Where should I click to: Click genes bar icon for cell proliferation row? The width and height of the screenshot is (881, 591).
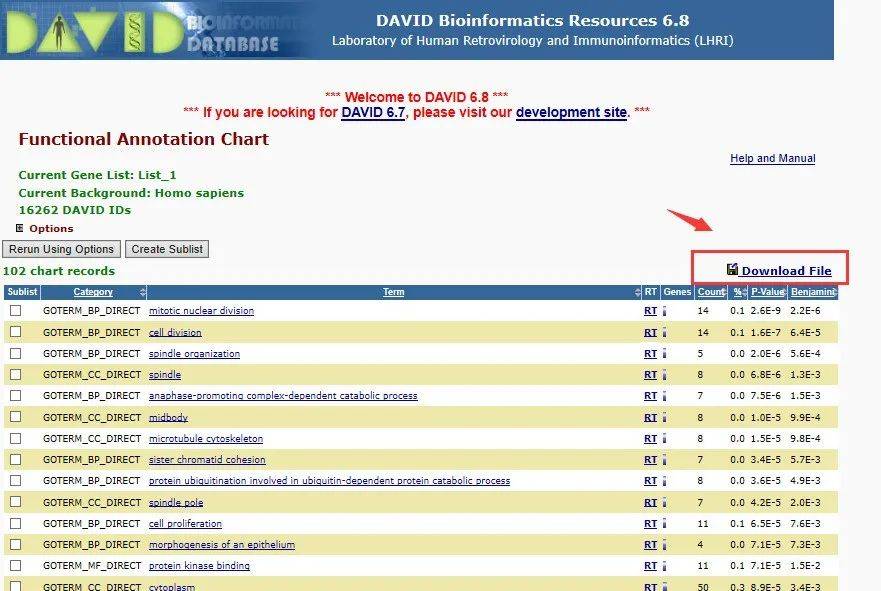(665, 524)
